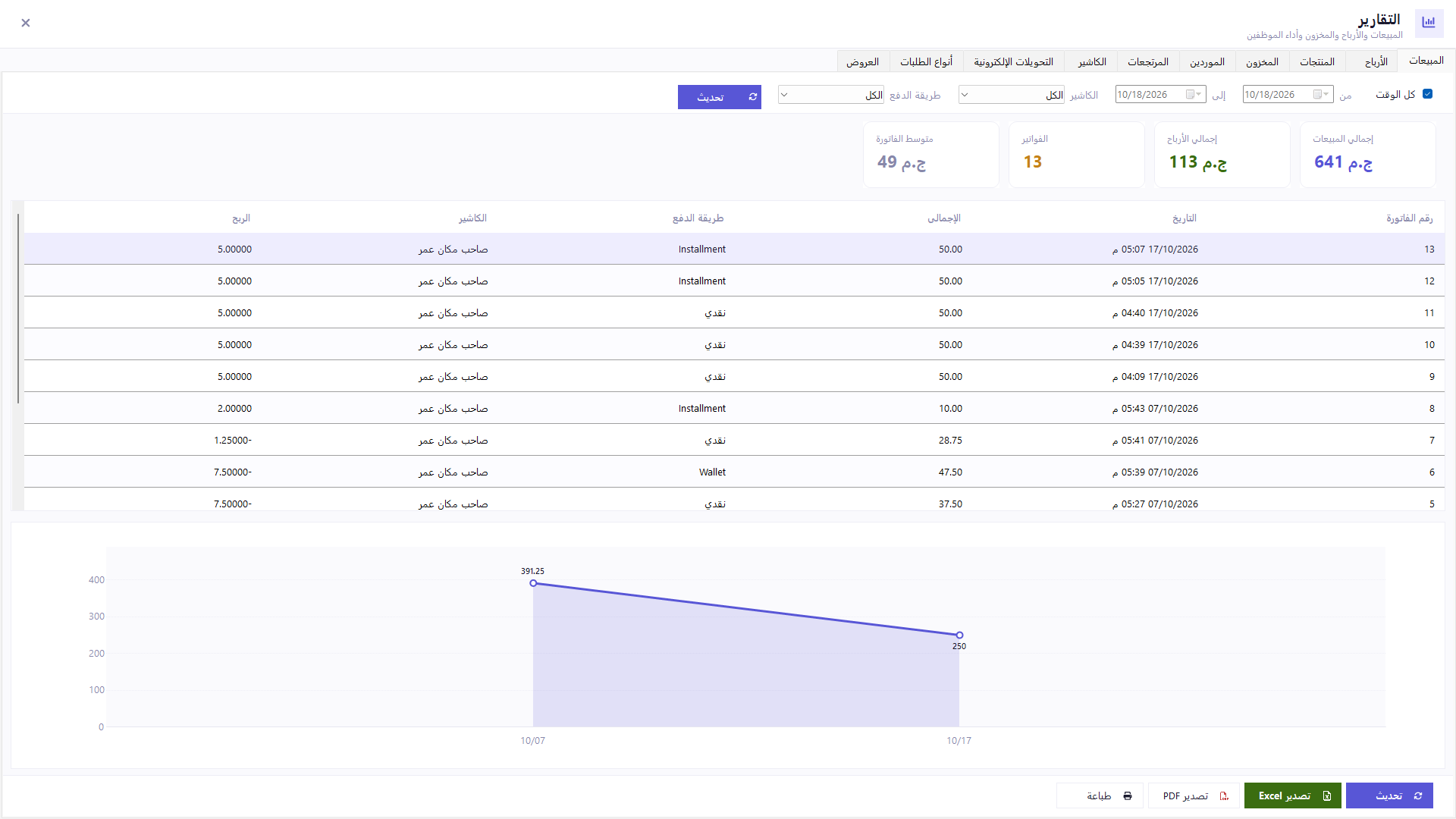Click the 250 data point on chart

[959, 635]
